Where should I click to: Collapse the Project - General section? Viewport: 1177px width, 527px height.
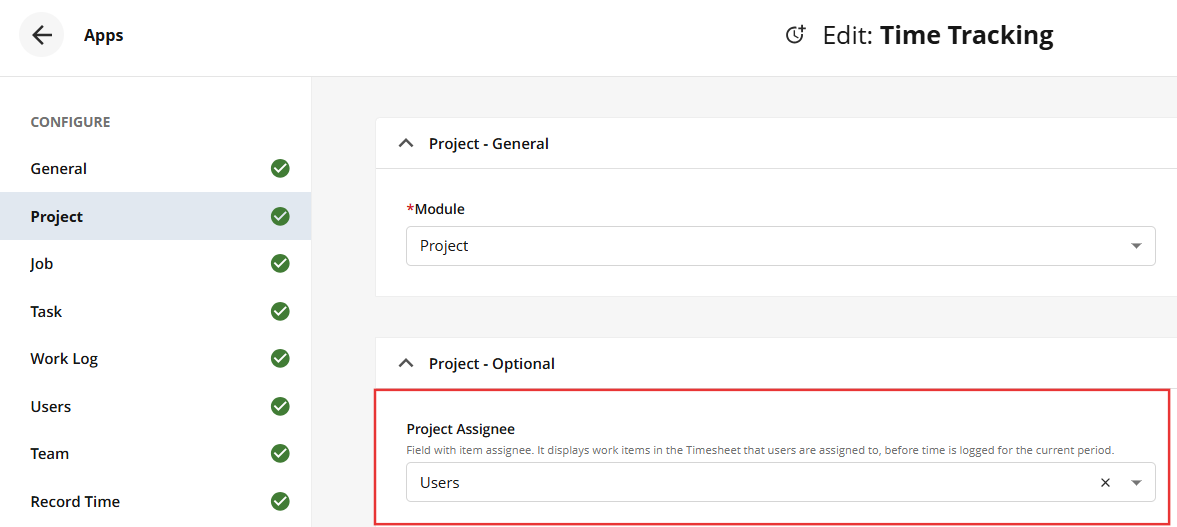click(405, 143)
